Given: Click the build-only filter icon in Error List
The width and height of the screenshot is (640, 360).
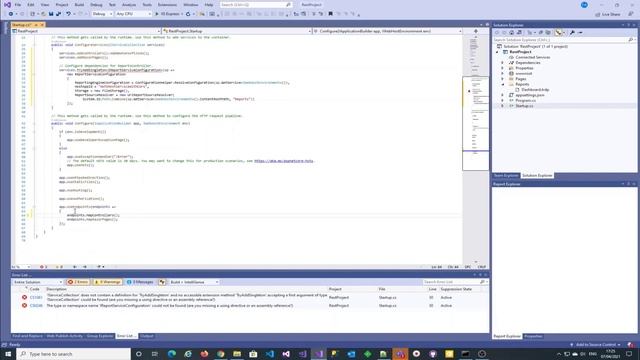Looking at the screenshot, I should click(x=162, y=282).
